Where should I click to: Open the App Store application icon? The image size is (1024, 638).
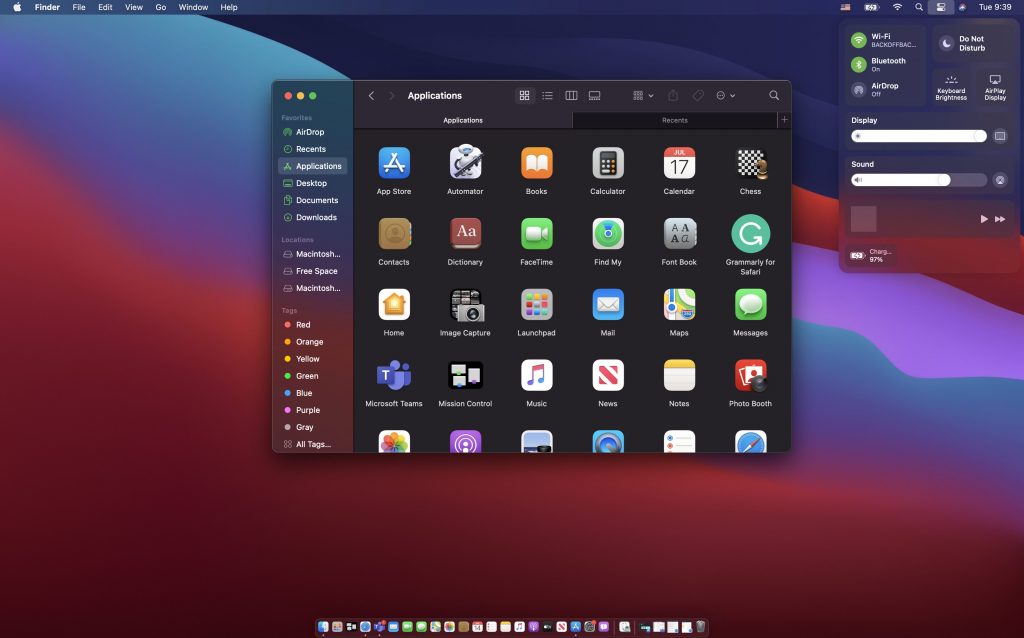394,163
